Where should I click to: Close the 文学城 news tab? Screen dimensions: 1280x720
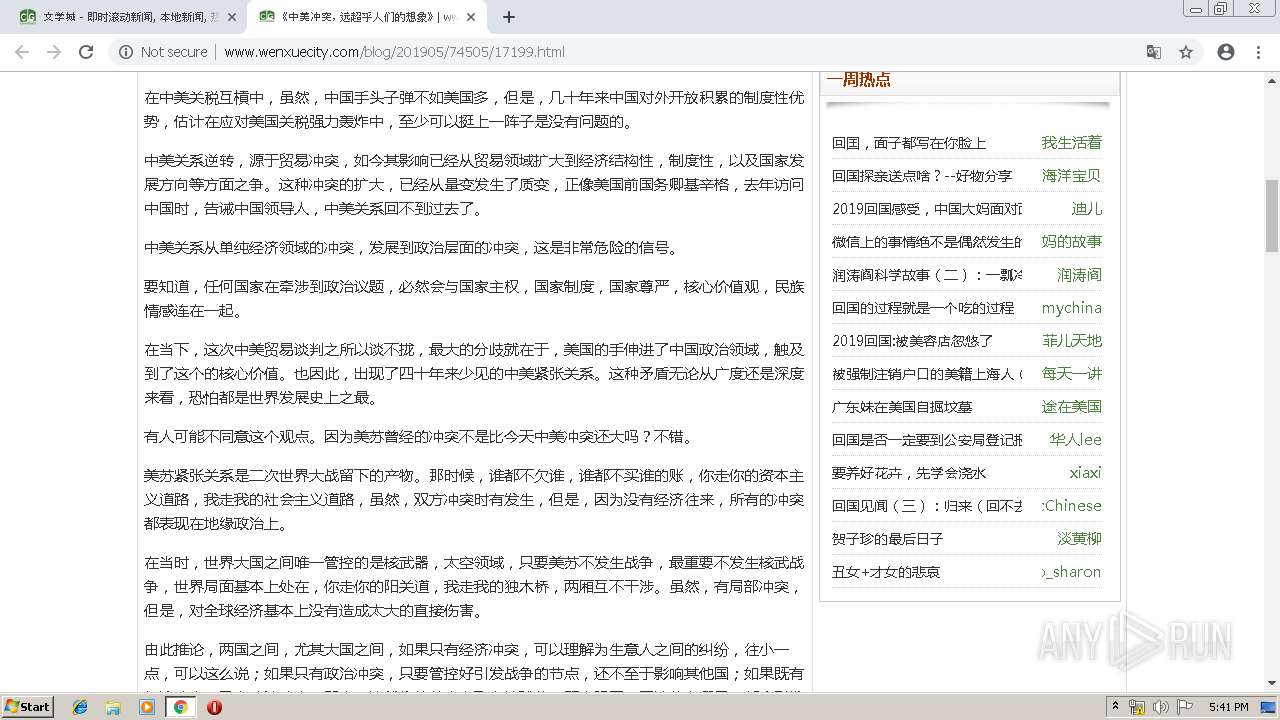232,17
